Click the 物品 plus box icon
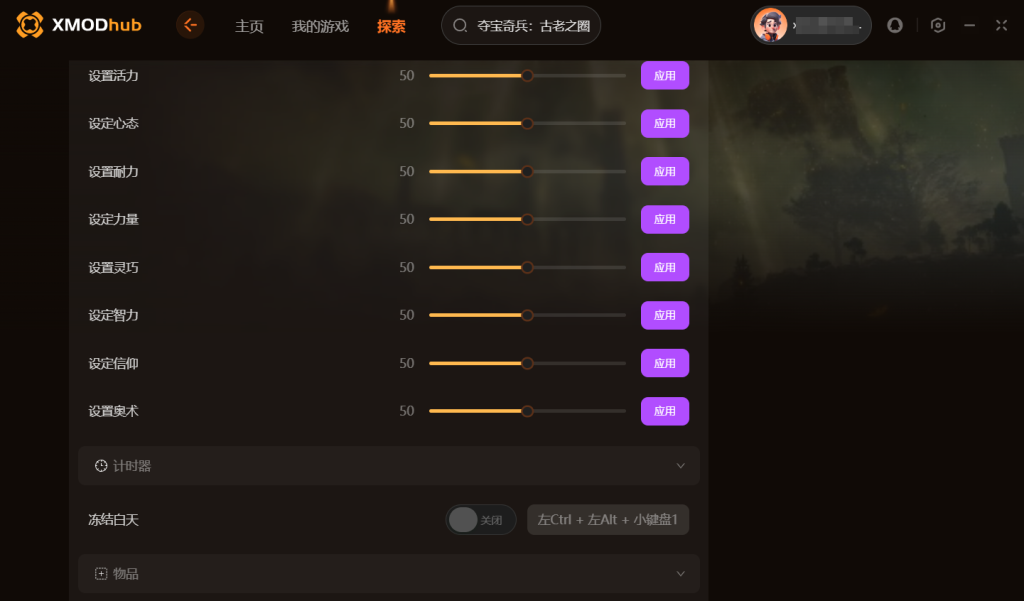Image resolution: width=1024 pixels, height=601 pixels. pyautogui.click(x=101, y=574)
